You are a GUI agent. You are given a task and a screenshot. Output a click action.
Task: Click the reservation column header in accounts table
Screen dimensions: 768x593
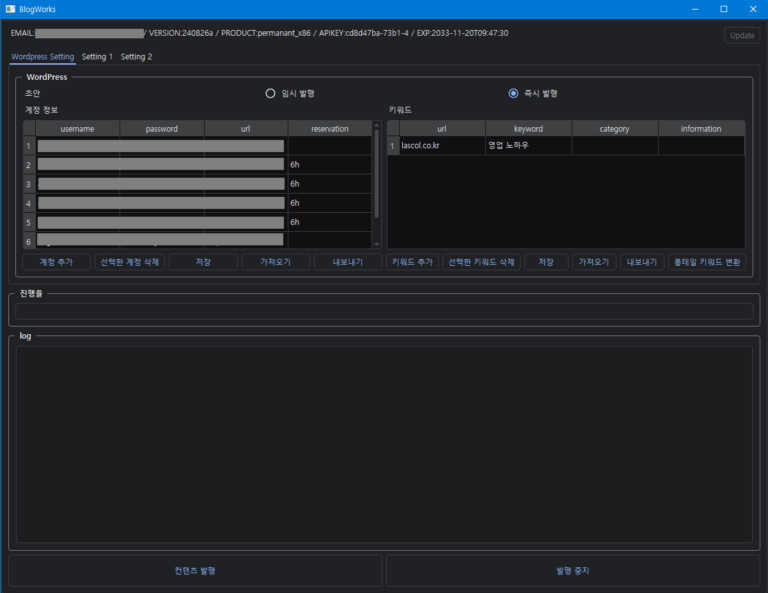point(329,129)
